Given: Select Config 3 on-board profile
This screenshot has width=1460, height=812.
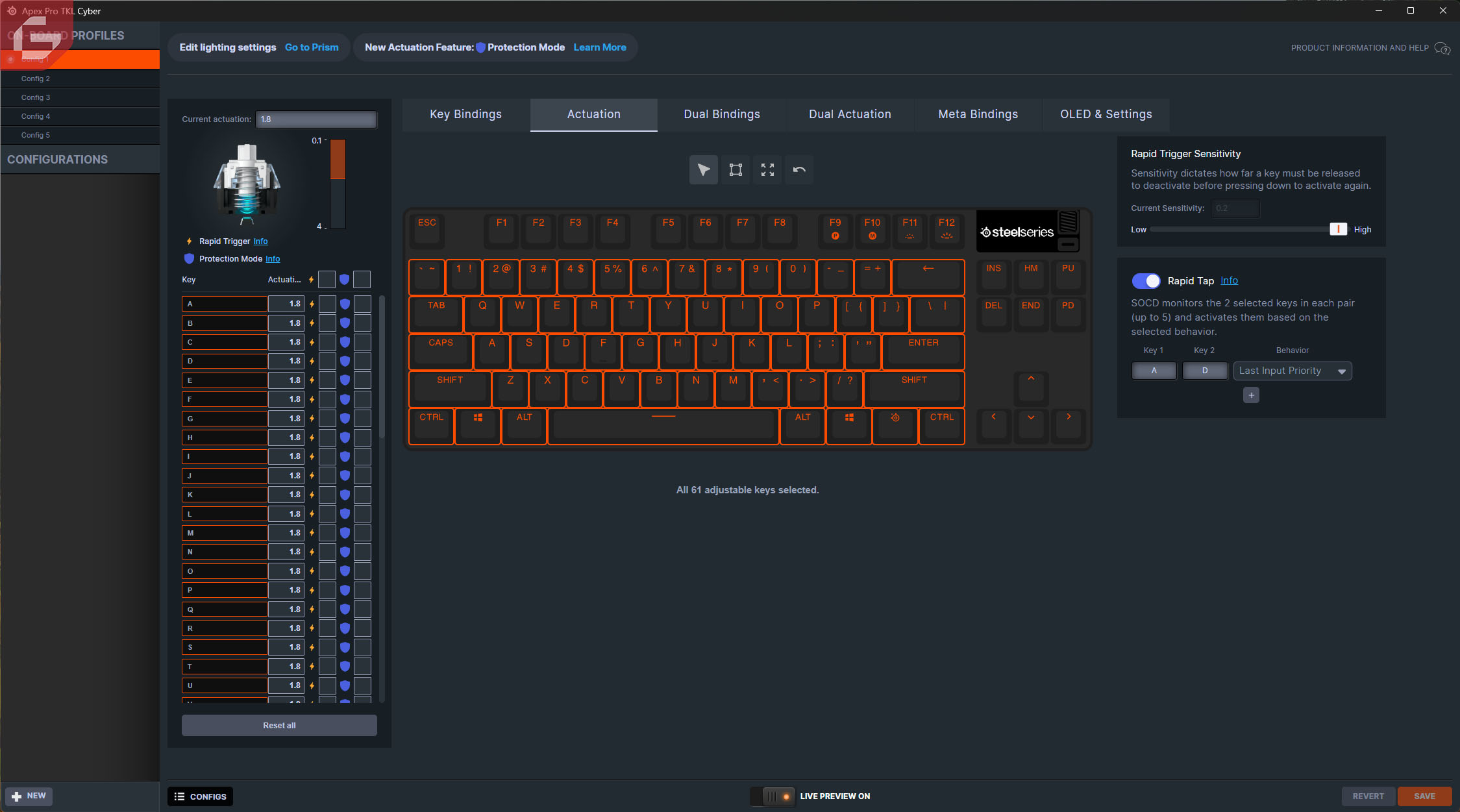Looking at the screenshot, I should (x=80, y=97).
